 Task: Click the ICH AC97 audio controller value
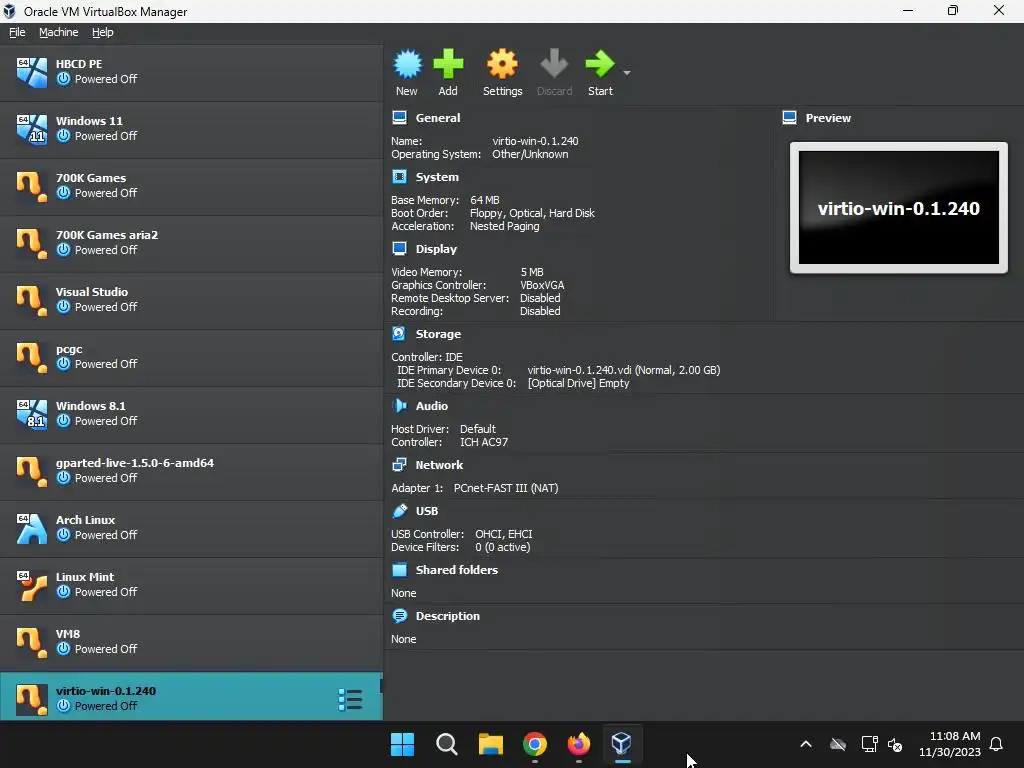click(x=484, y=442)
